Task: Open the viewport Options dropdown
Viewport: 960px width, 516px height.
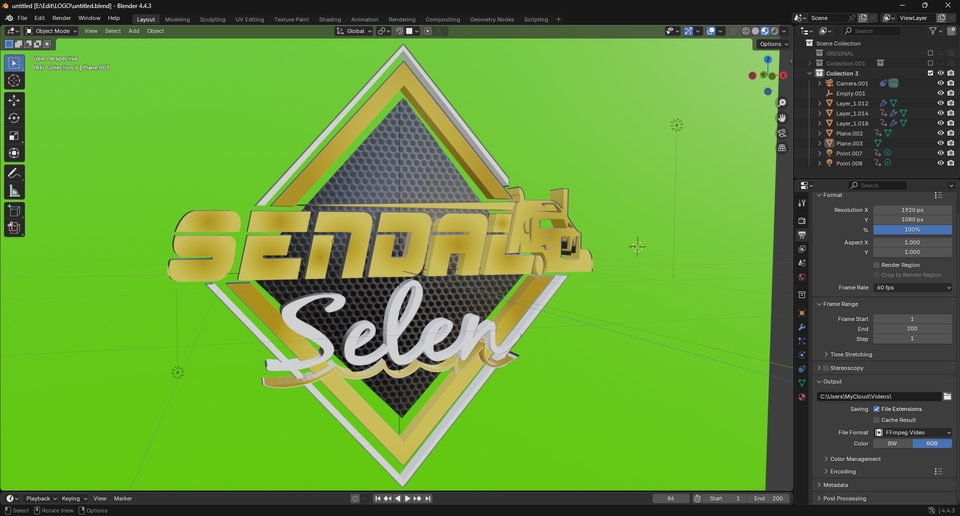Action: [773, 44]
